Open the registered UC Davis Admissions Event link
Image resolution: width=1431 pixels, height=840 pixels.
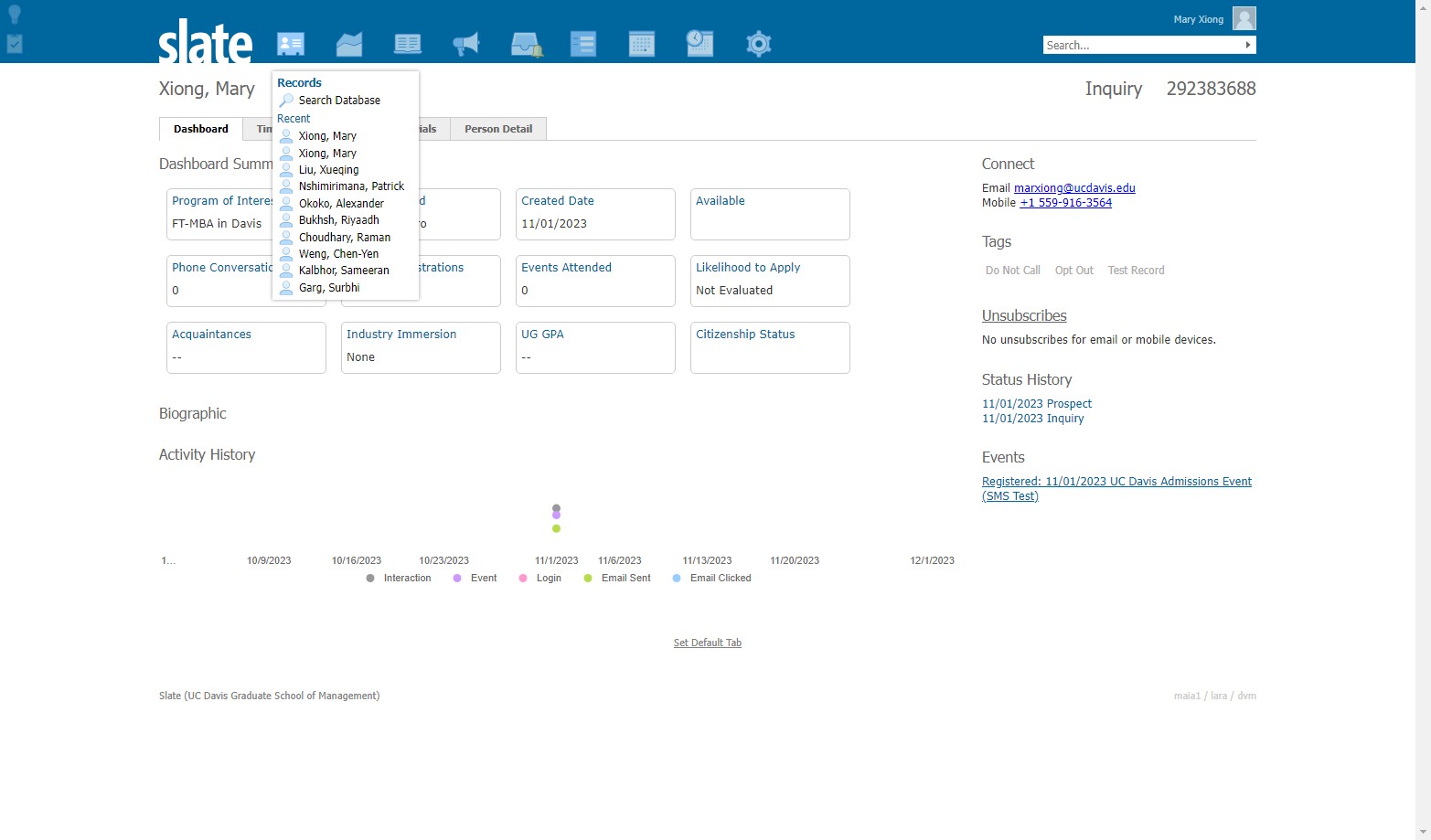coord(1116,489)
